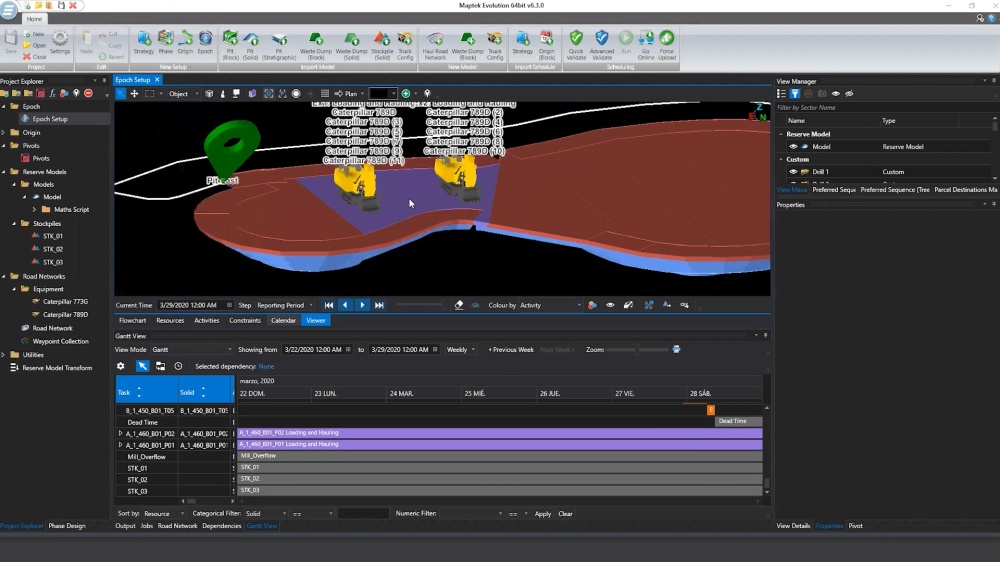Click the New Setup Strategy icon
Viewport: 1000px width, 562px height.
(x=144, y=42)
